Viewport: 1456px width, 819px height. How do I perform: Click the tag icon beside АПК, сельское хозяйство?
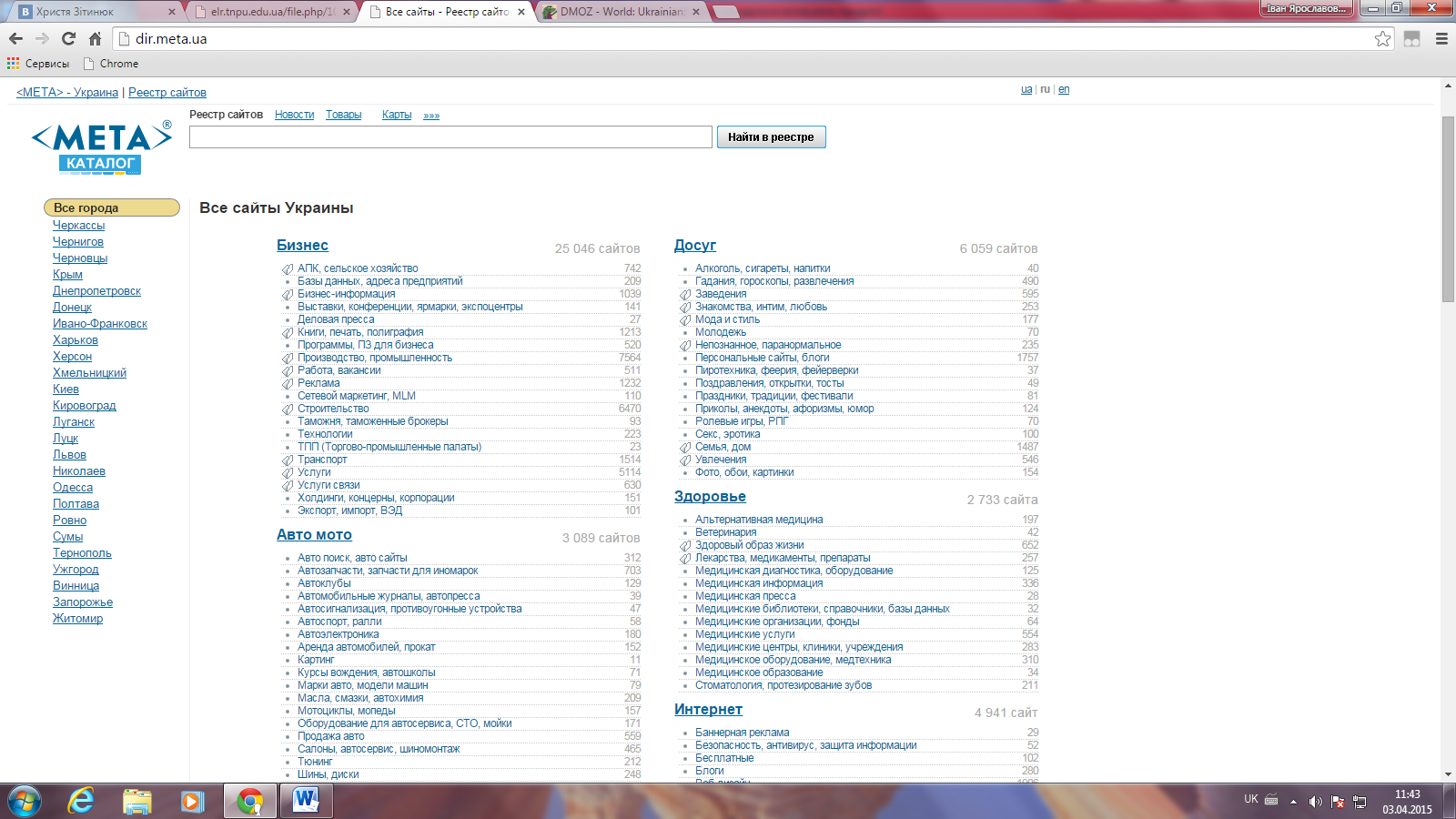point(288,268)
